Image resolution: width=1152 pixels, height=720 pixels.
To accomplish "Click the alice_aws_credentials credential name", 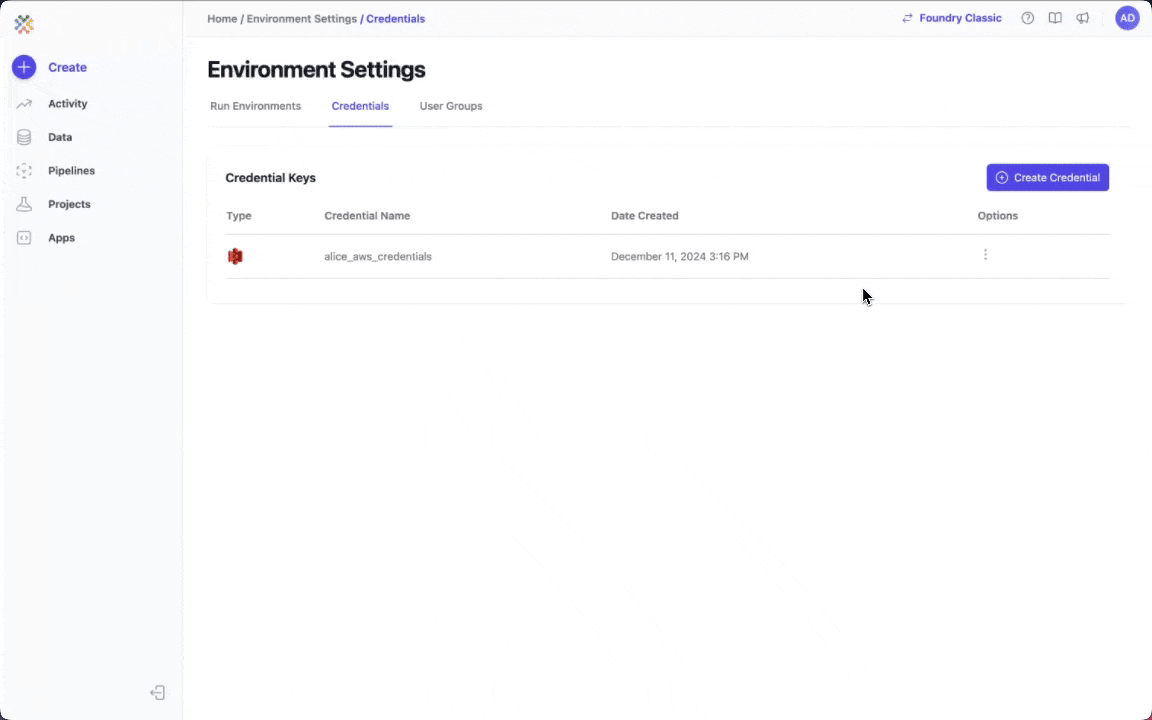I will coord(378,257).
